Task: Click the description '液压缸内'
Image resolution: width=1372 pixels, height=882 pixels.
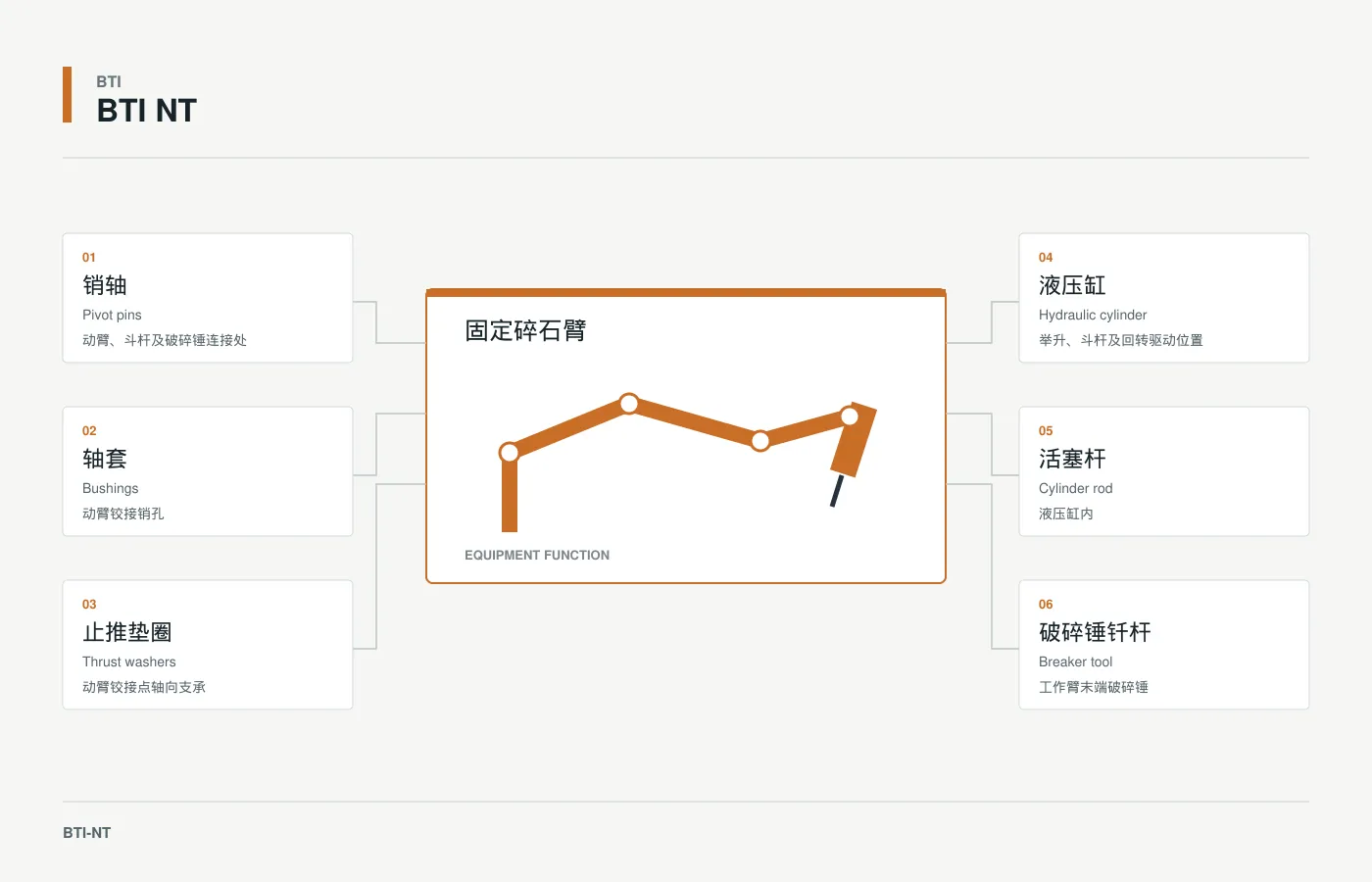Action: pos(1066,514)
